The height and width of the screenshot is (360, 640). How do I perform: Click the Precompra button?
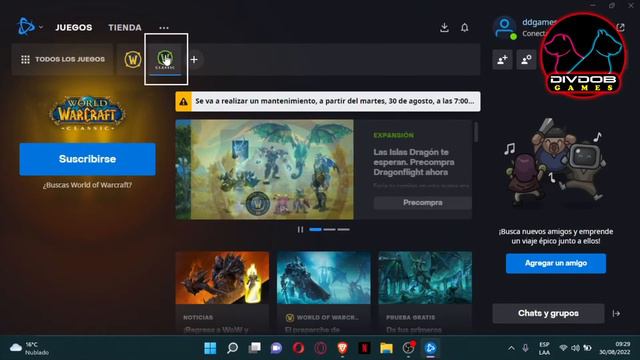[x=422, y=203]
